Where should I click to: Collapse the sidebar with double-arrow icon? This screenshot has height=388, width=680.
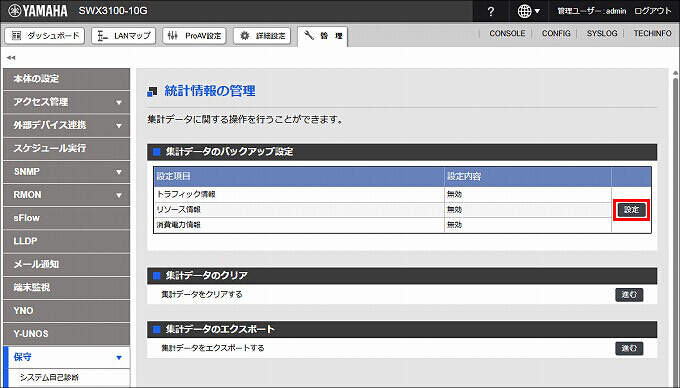pos(11,58)
